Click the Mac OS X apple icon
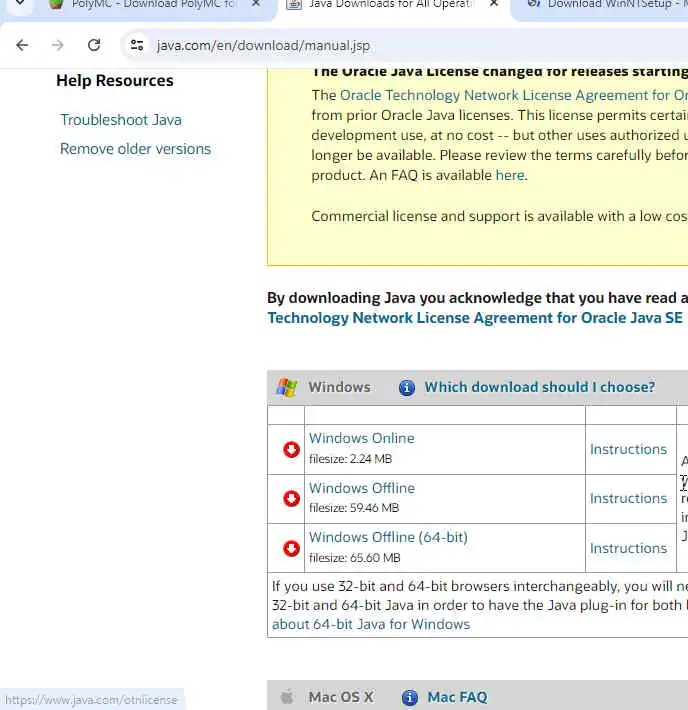The image size is (688, 710). [x=287, y=697]
